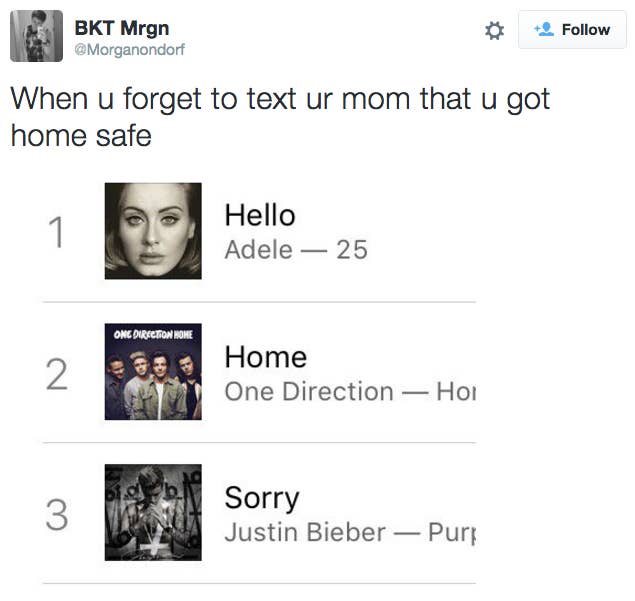The height and width of the screenshot is (601, 635).
Task: Click the One Direction Home album artwork
Action: point(153,371)
